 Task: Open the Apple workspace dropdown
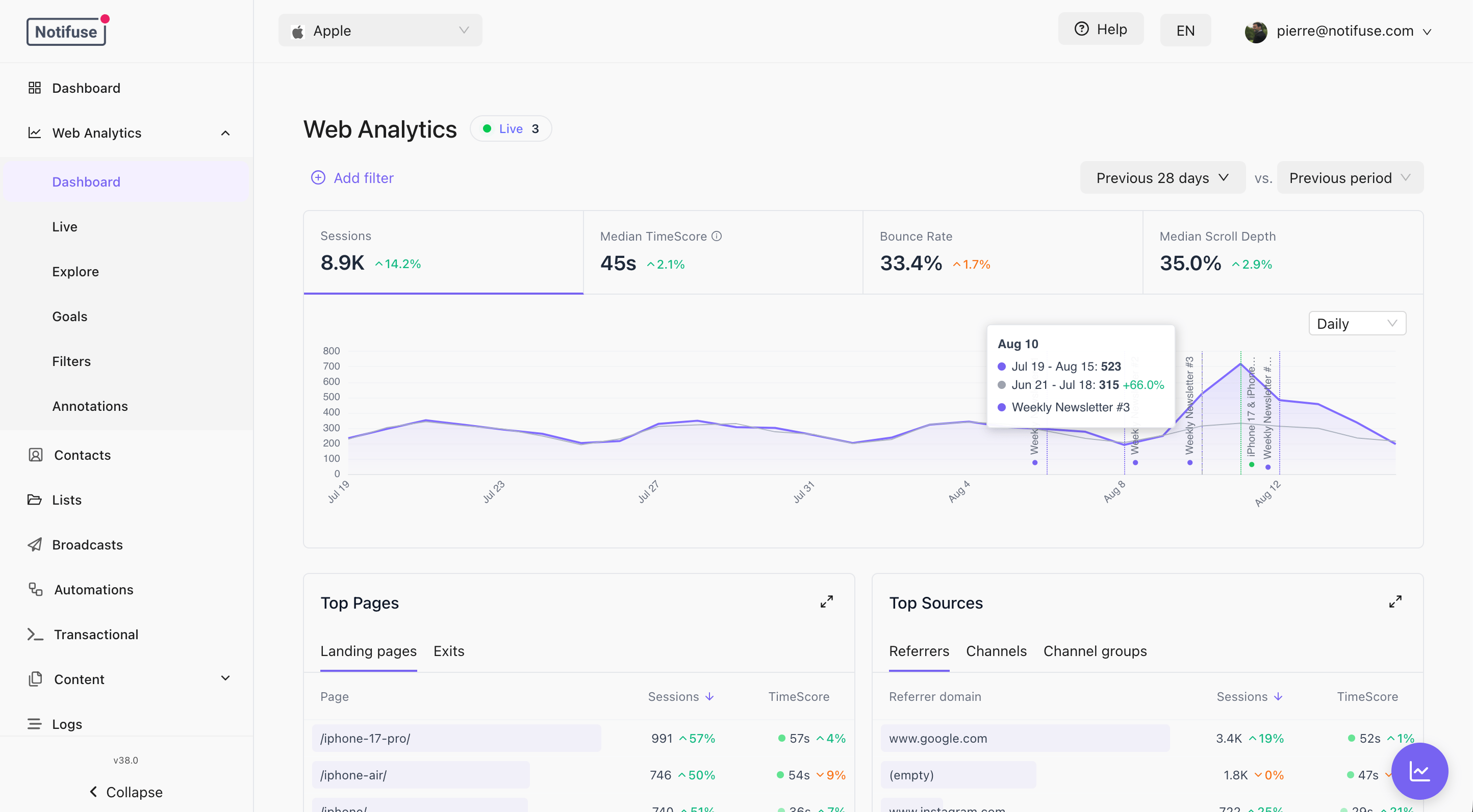tap(380, 31)
